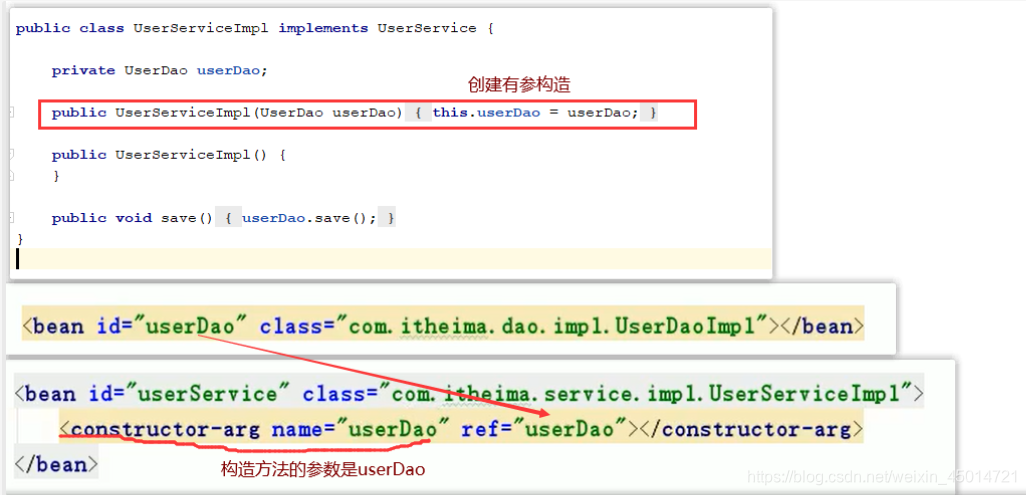Click 'implements' keyword in the class header
The height and width of the screenshot is (495, 1026).
click(323, 28)
